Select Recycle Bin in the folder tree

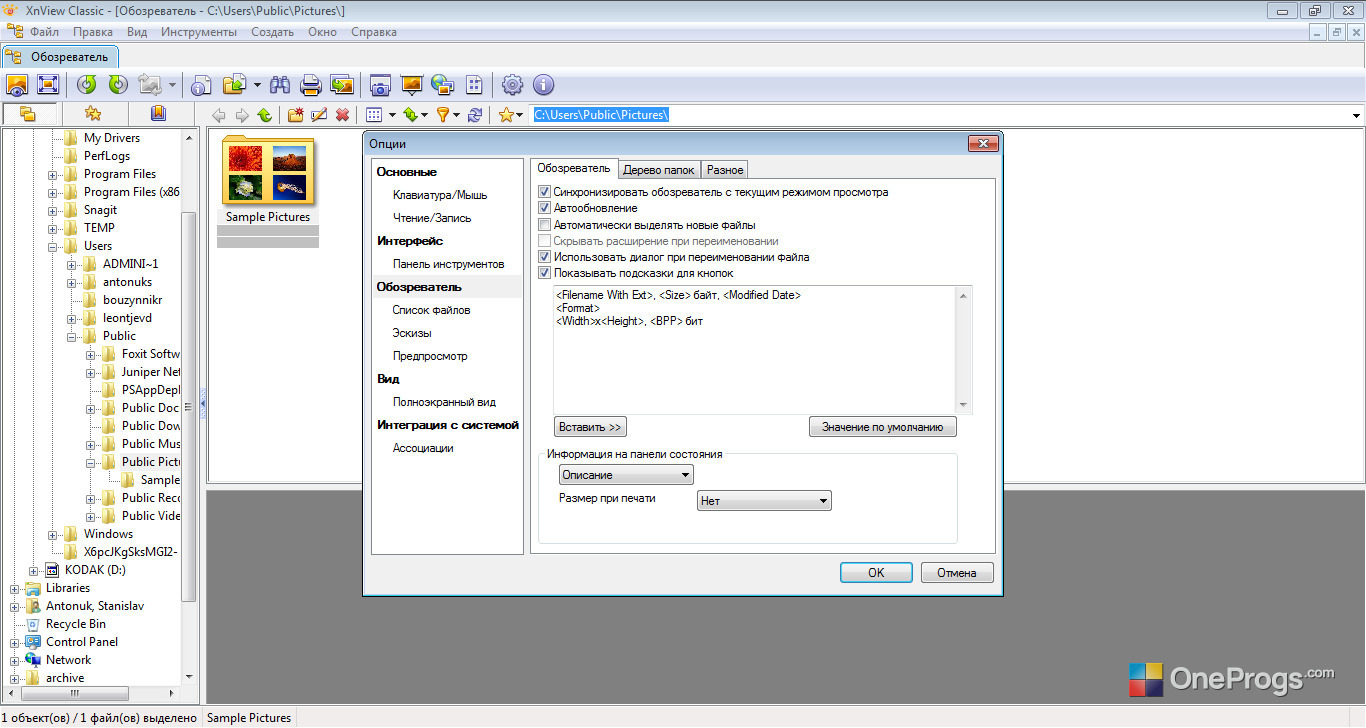click(x=76, y=624)
